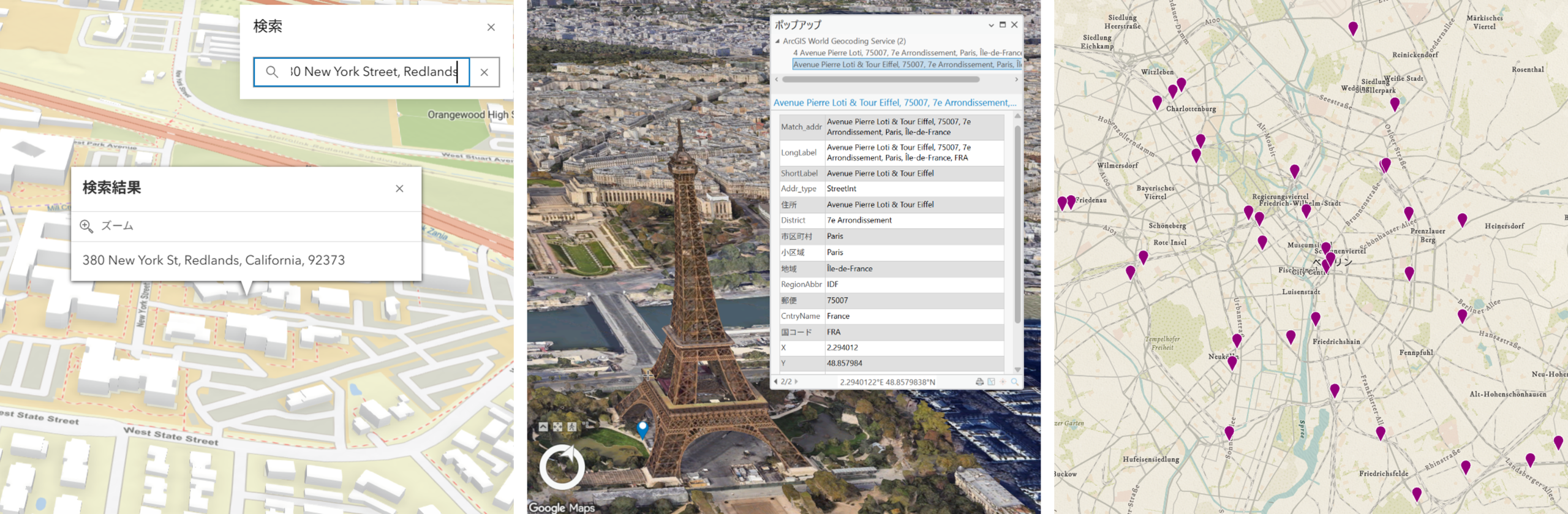1568x514 pixels.
Task: Click the flash feature icon in the popup footer
Action: (1003, 382)
